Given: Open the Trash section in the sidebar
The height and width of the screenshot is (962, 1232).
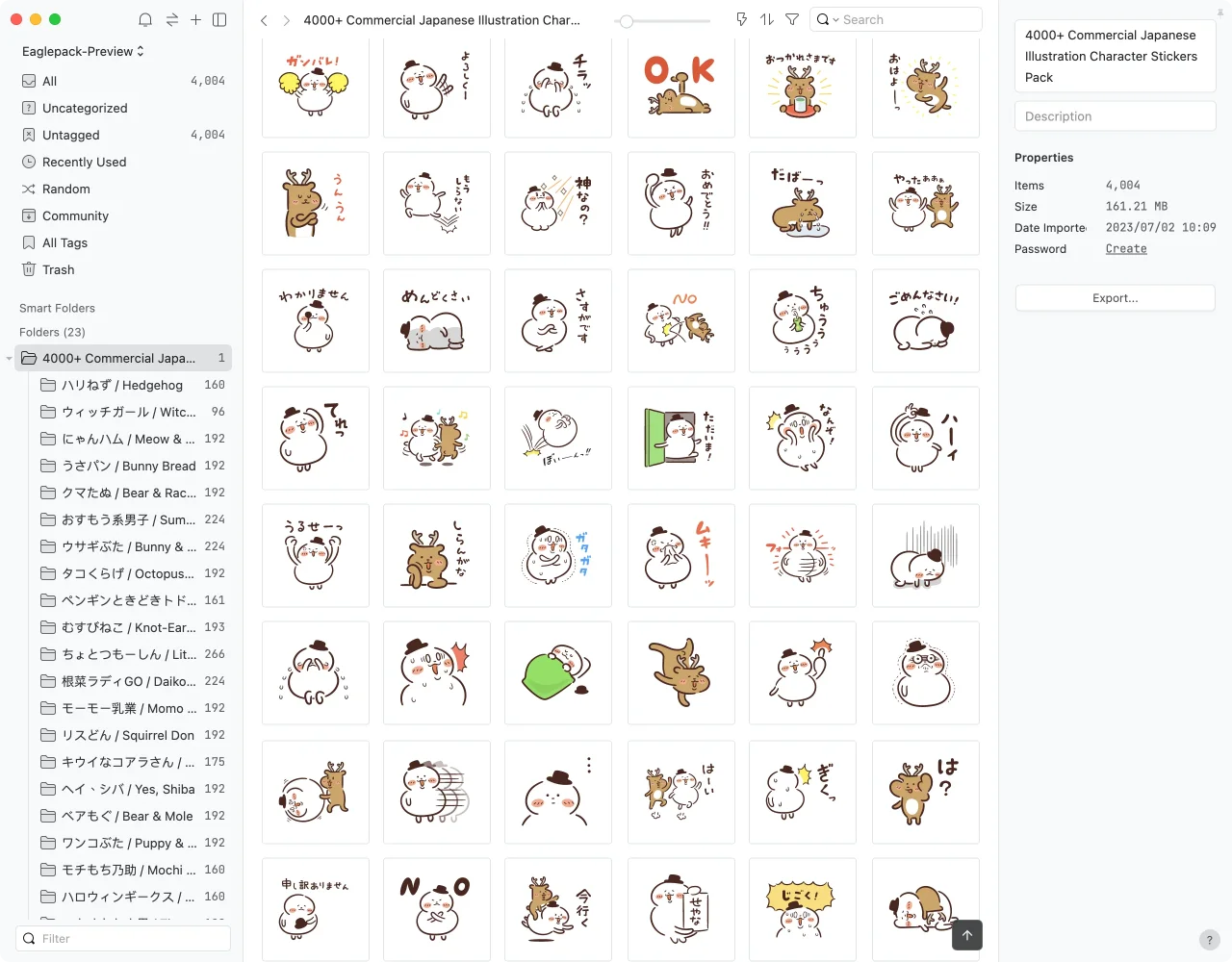Looking at the screenshot, I should (58, 270).
